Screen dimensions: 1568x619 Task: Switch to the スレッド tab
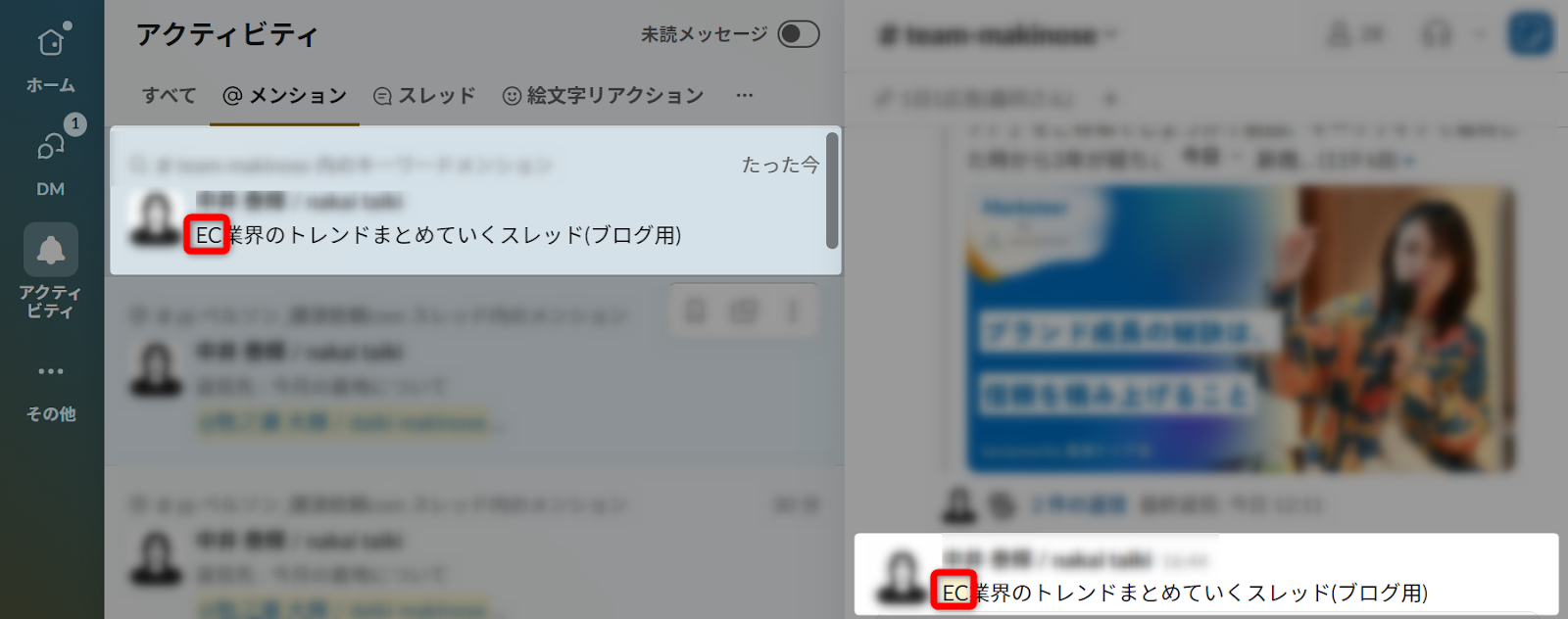click(x=424, y=95)
